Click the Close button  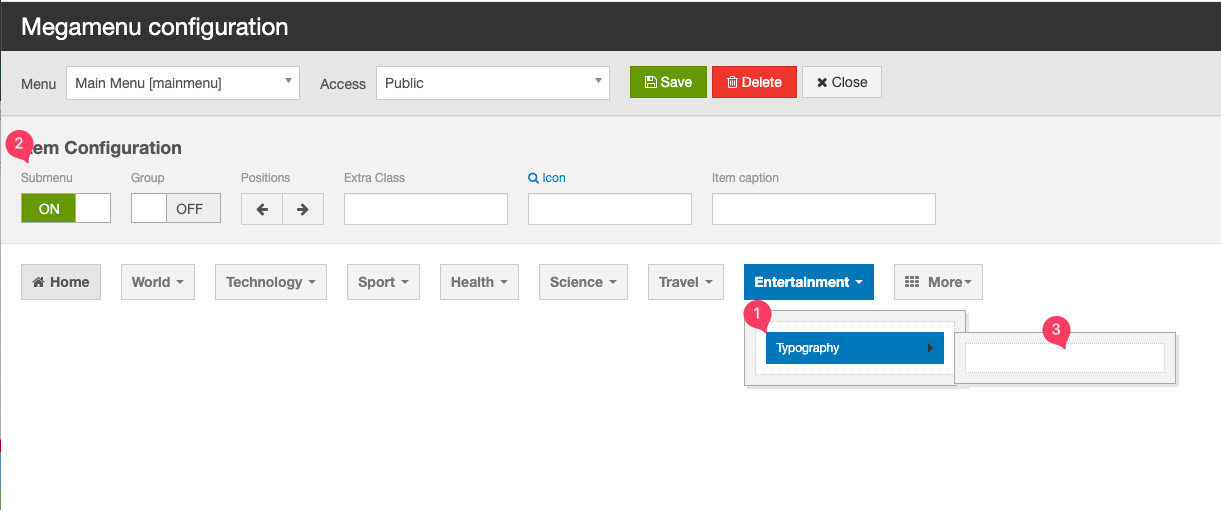(841, 82)
